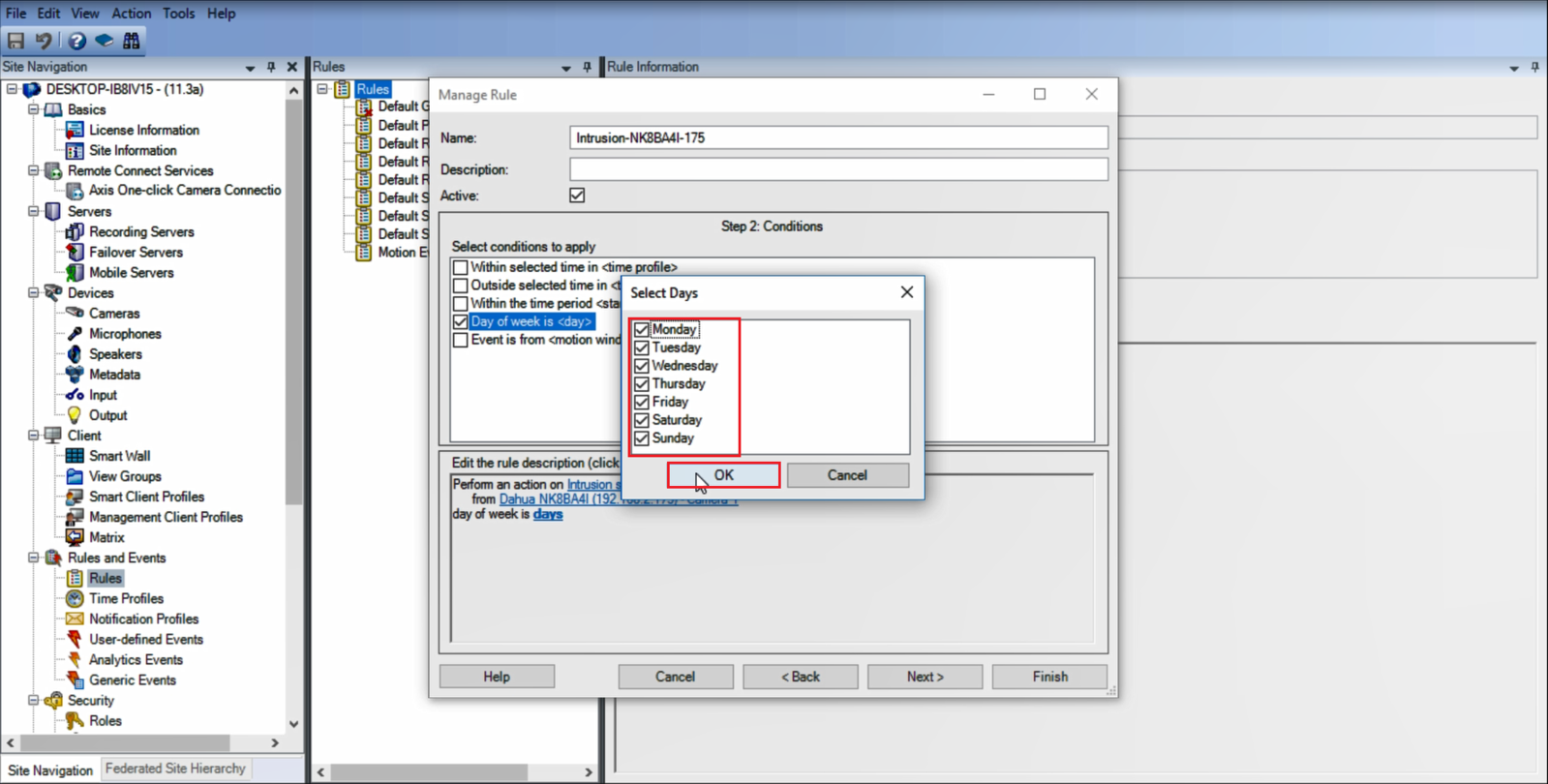Viewport: 1548px width, 784px height.
Task: Open the Microphones device node
Action: point(125,333)
